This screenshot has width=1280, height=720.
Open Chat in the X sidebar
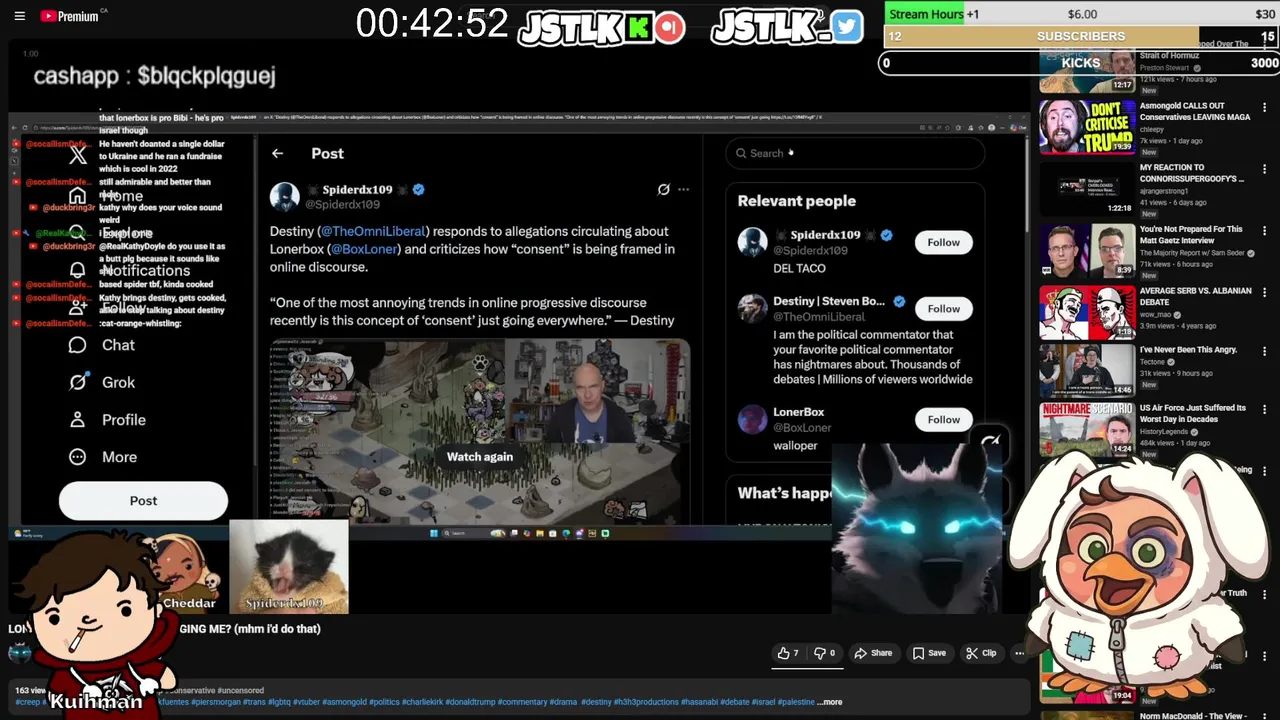tap(102, 345)
